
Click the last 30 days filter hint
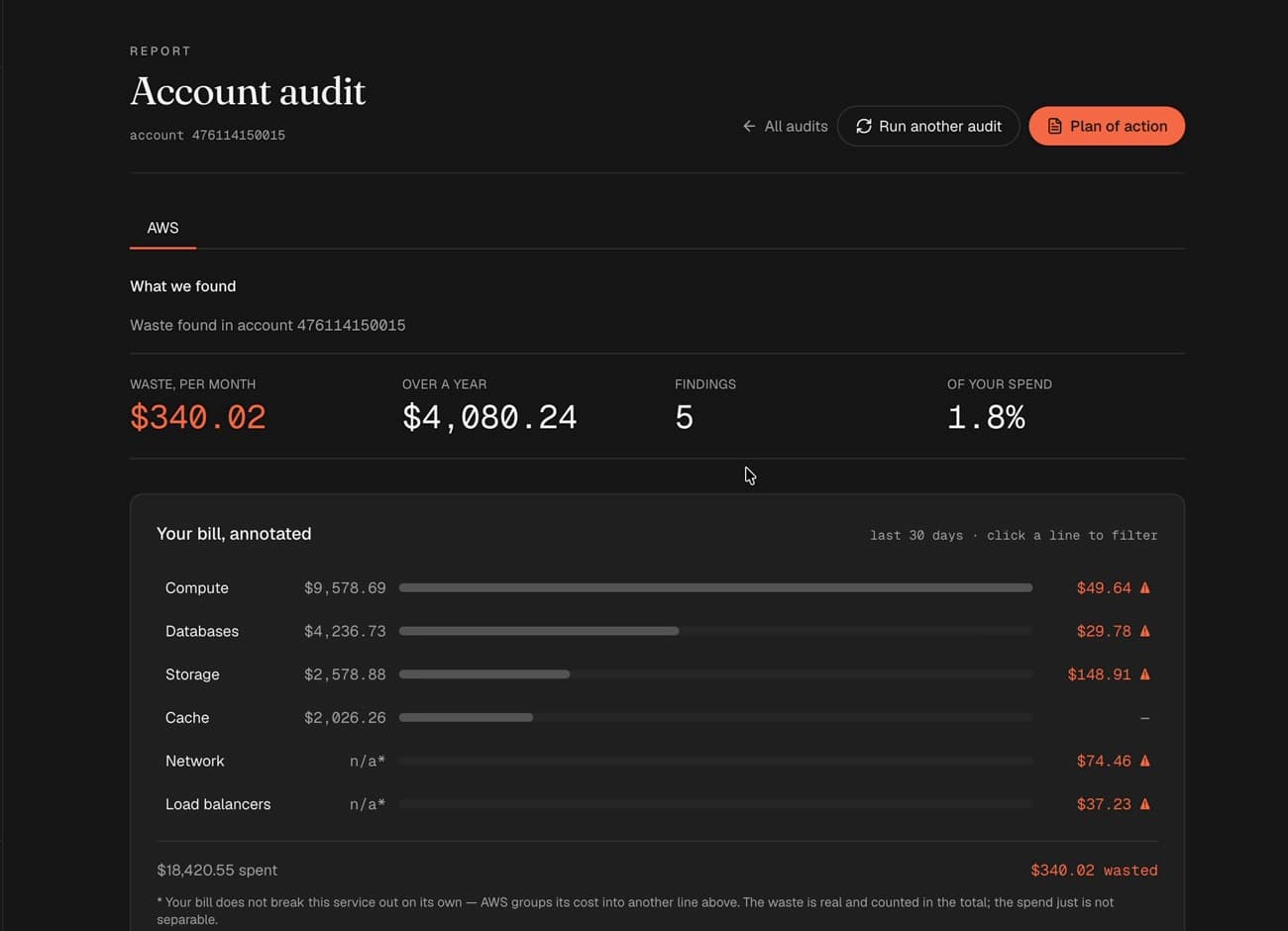(x=1014, y=535)
